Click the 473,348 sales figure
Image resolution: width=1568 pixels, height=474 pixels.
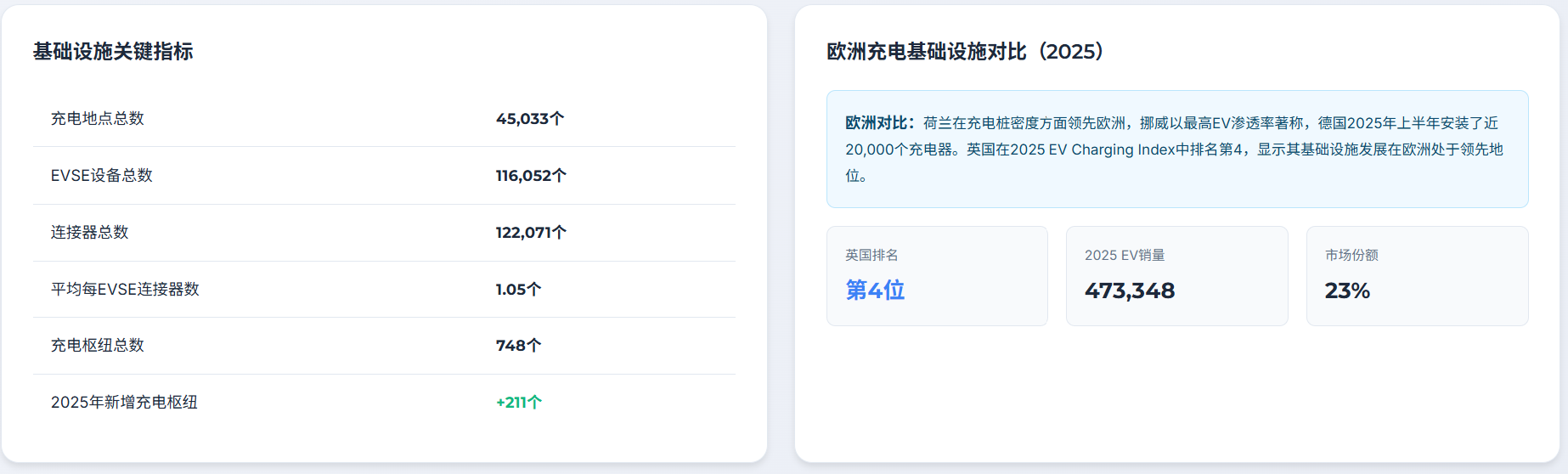tap(1129, 291)
